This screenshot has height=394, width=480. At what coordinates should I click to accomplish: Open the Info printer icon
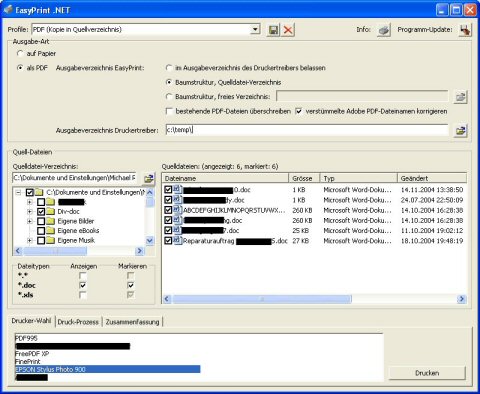[384, 30]
